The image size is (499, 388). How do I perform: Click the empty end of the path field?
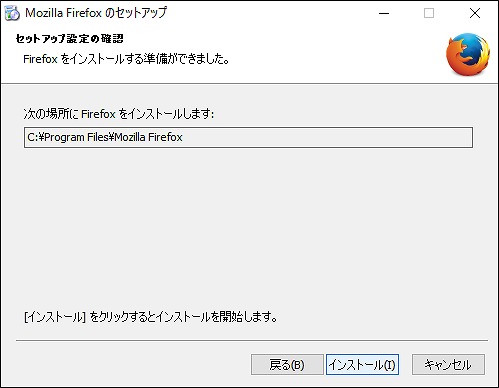pos(327,137)
